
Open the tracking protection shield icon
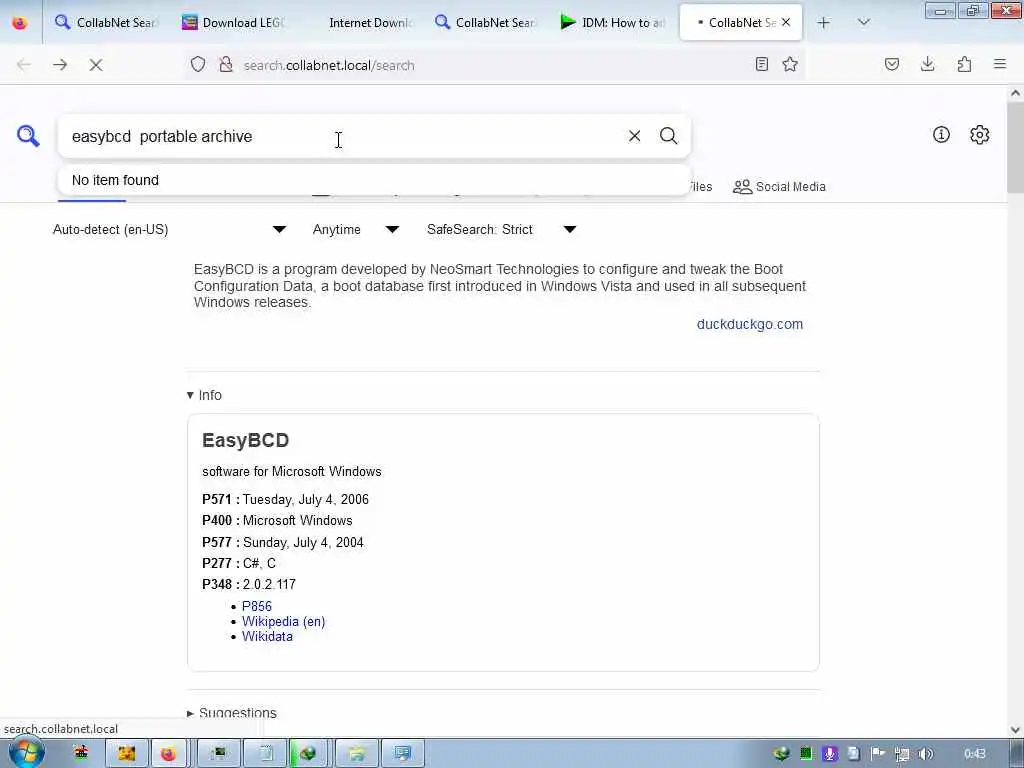tap(198, 65)
